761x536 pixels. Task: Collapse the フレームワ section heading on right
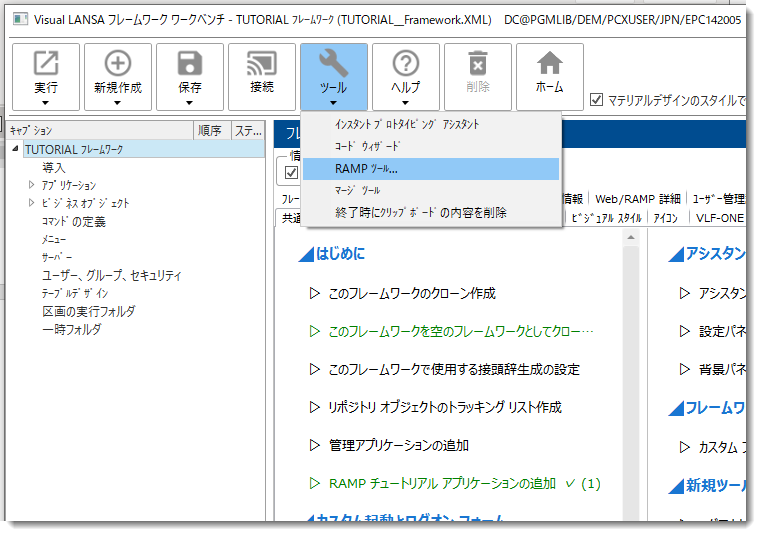(676, 408)
